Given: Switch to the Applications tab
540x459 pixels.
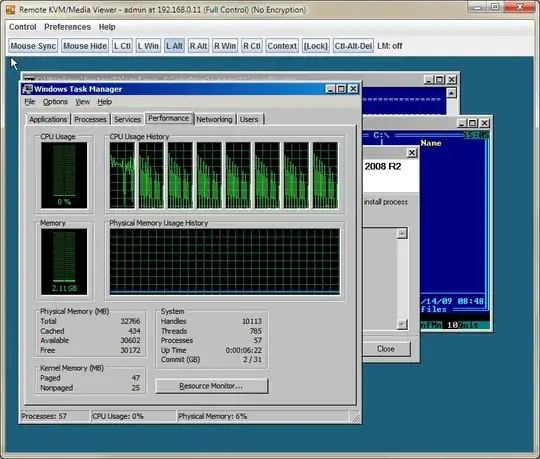Looking at the screenshot, I should point(48,119).
